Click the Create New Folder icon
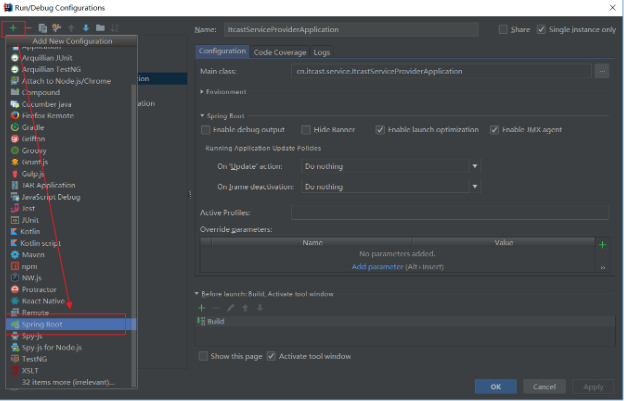The height and width of the screenshot is (401, 626). (100, 28)
